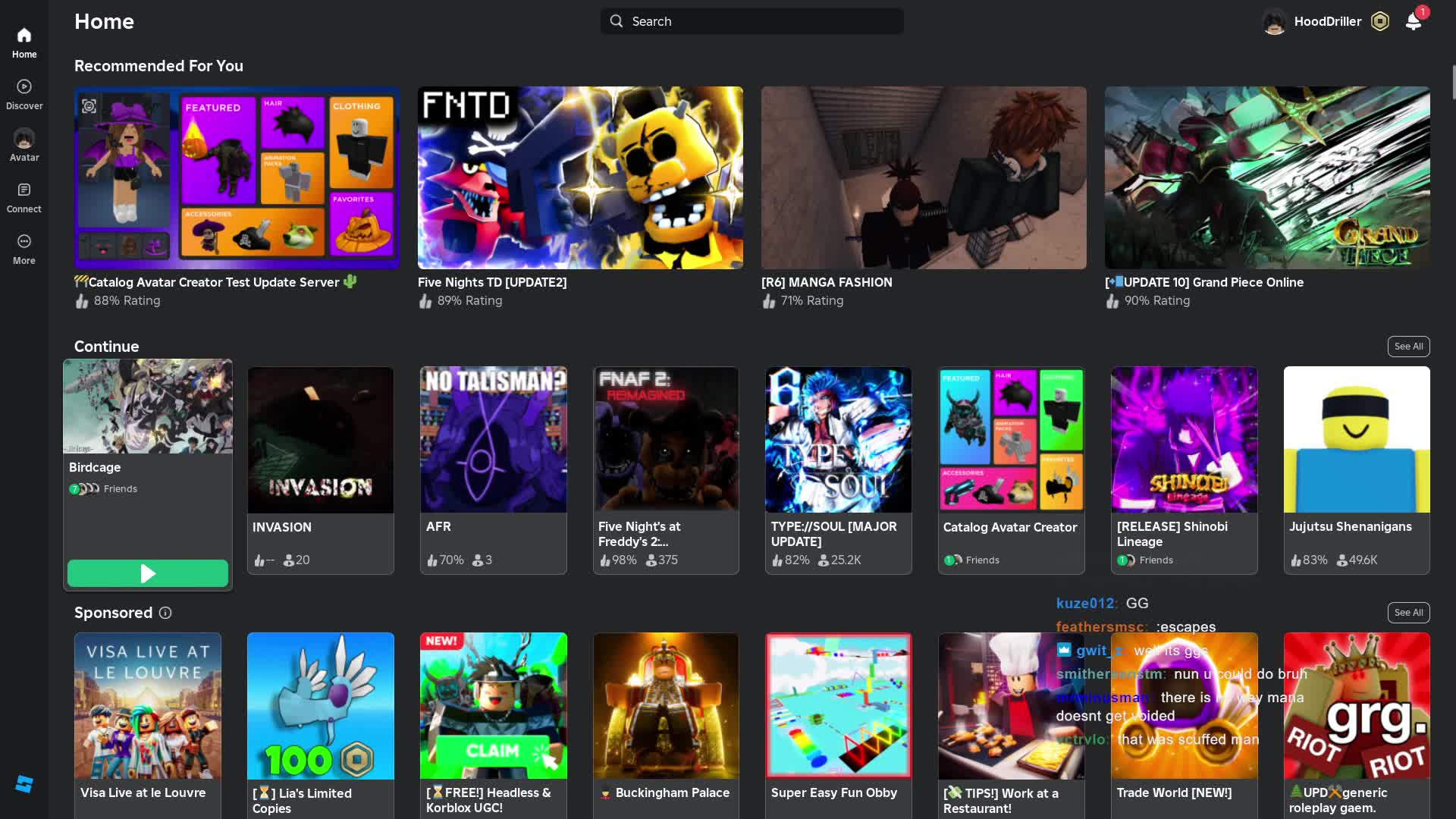Click thumbs-up icon beside 90% Rating
The height and width of the screenshot is (819, 1456).
coord(1112,301)
